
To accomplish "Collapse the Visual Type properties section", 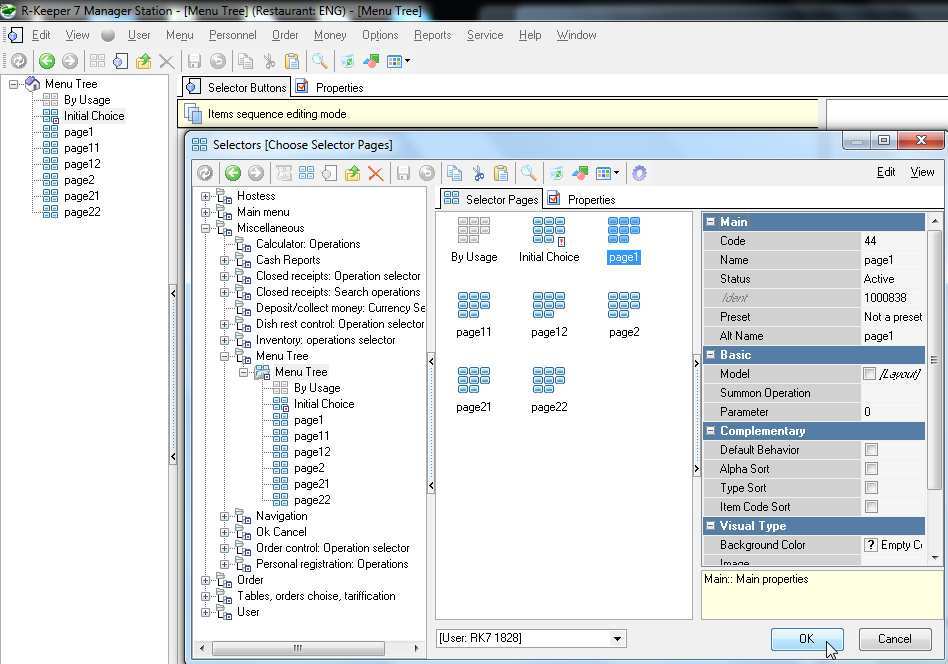I will click(x=710, y=526).
